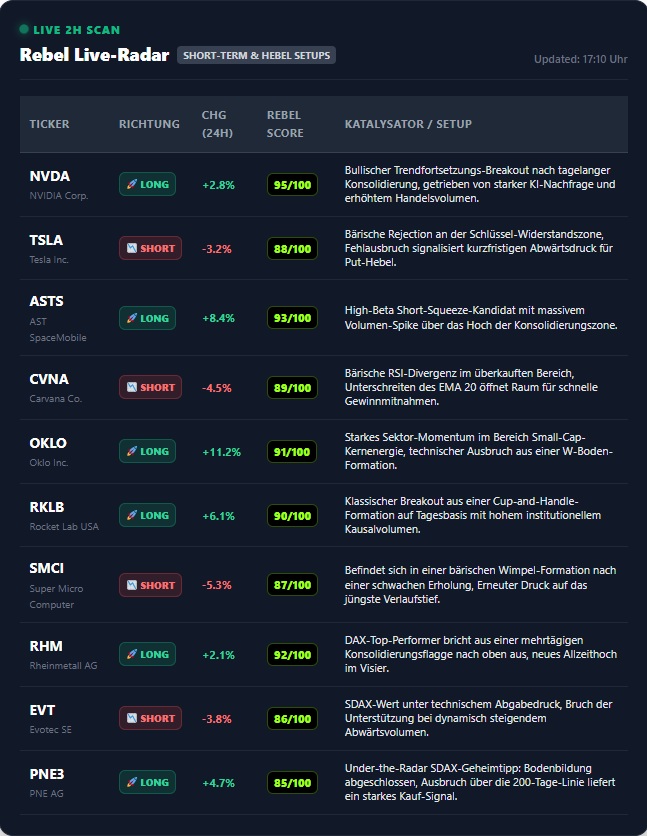The width and height of the screenshot is (647, 836).
Task: Click the AST SpaceMobile company name
Action: (x=58, y=329)
